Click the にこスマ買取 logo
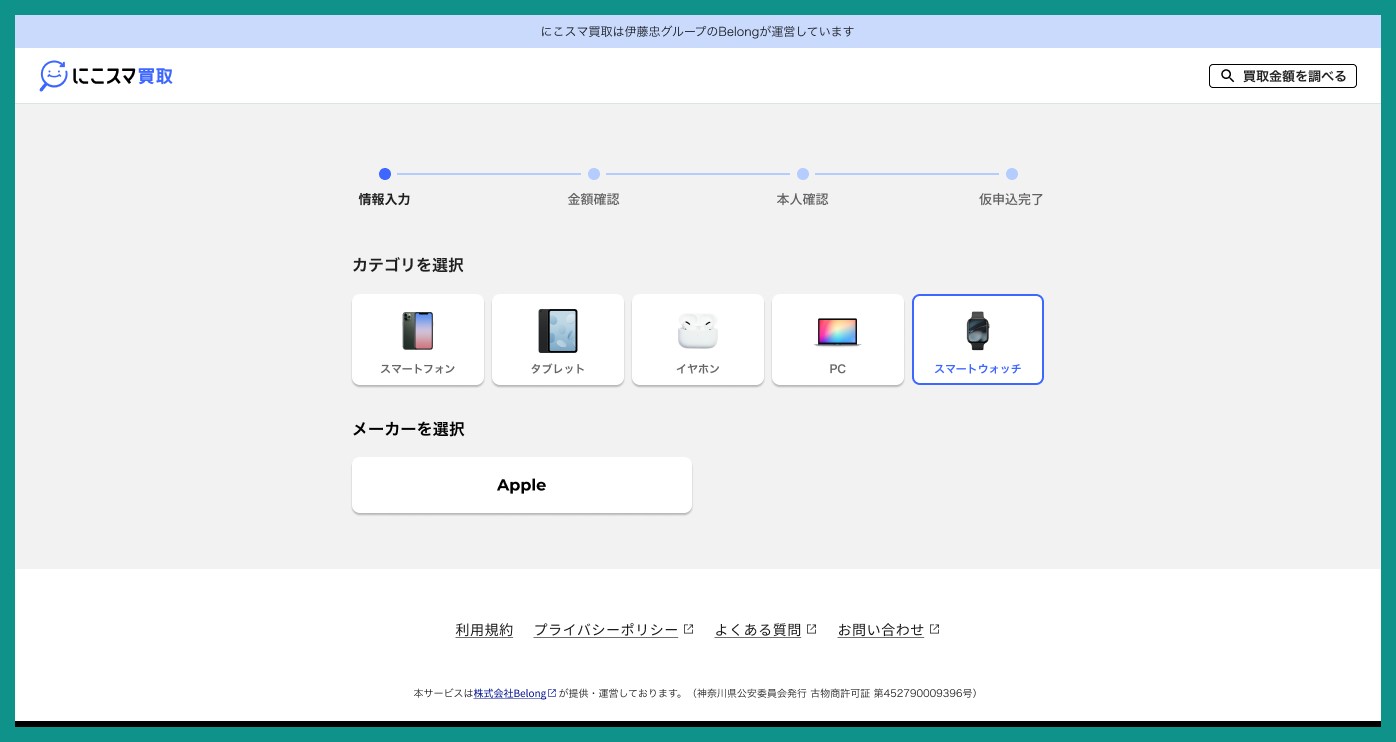Image resolution: width=1396 pixels, height=742 pixels. tap(106, 76)
